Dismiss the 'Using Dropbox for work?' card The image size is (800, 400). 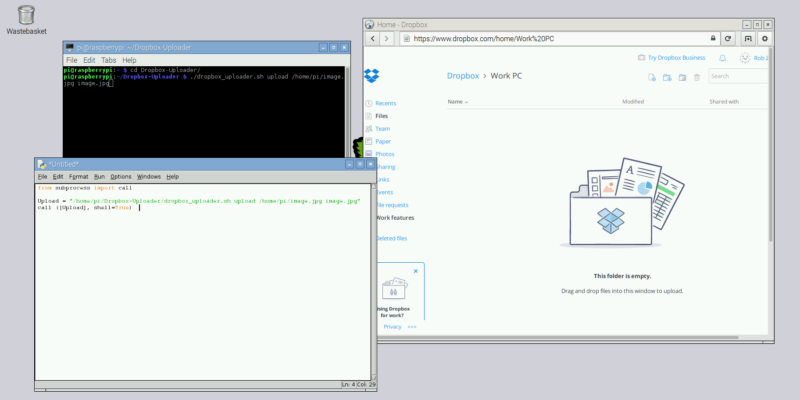pyautogui.click(x=416, y=271)
